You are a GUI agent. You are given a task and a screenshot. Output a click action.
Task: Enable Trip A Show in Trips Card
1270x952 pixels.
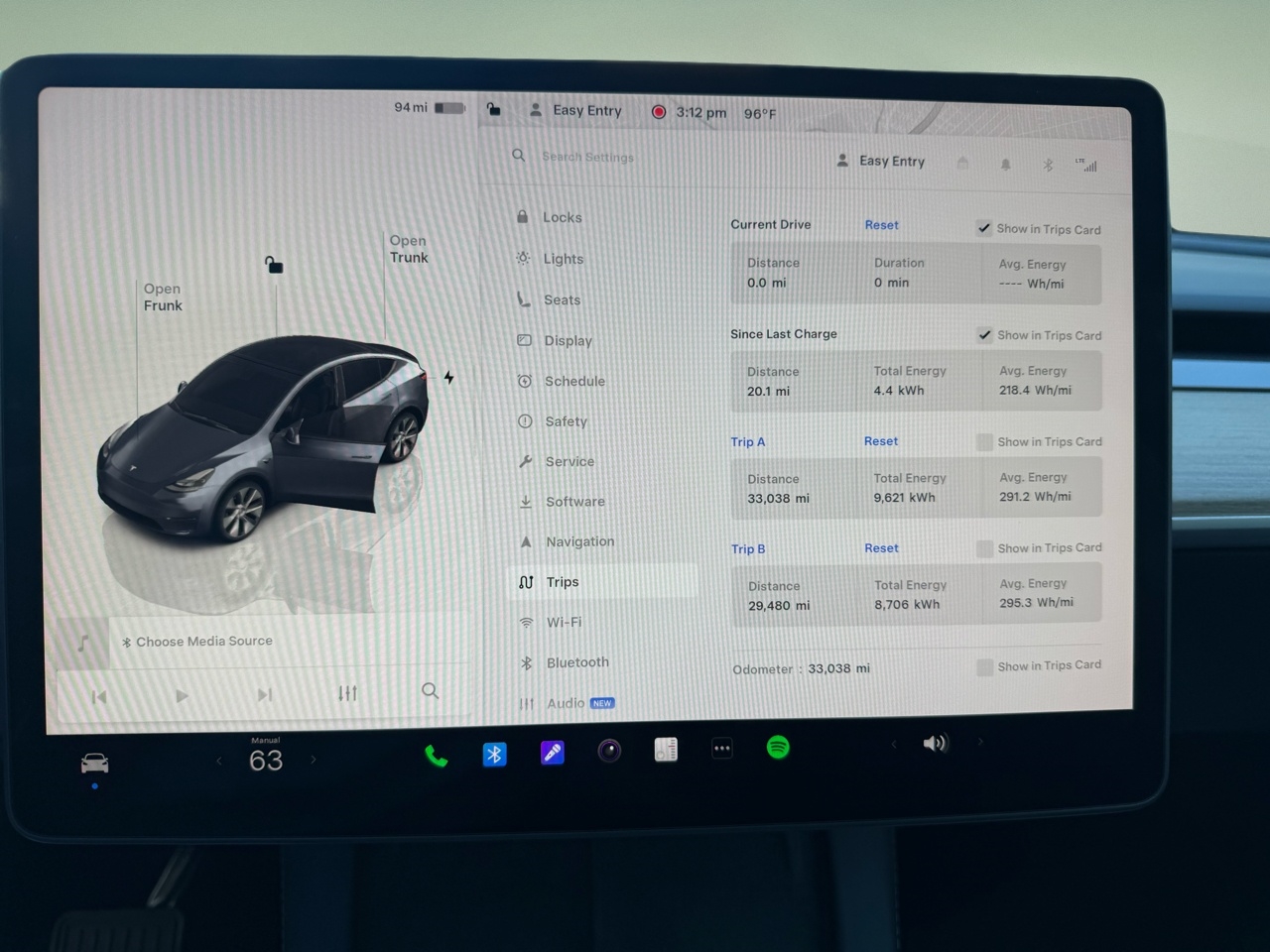[984, 441]
